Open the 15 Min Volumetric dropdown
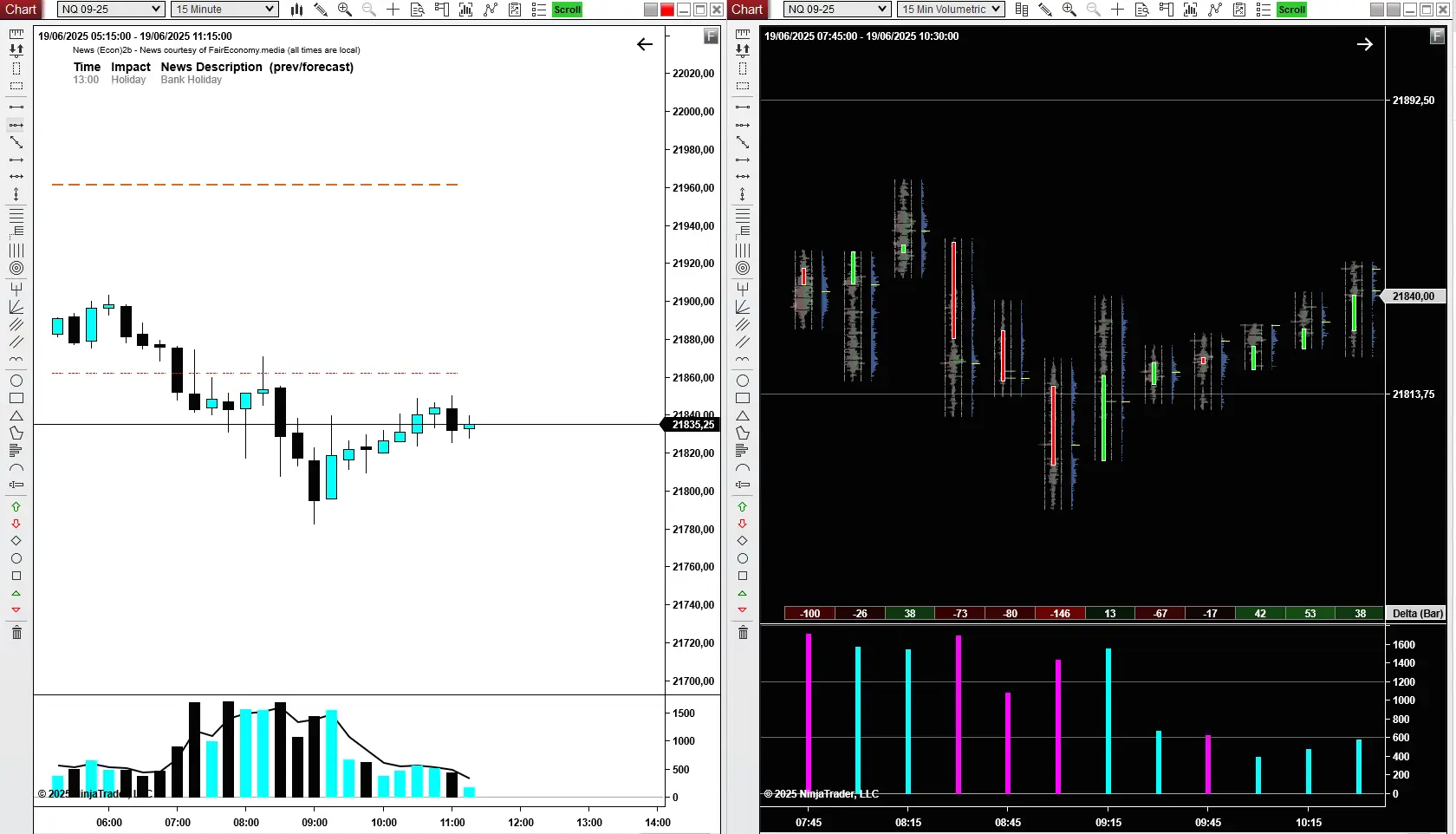Screen dimensions: 1456x834 tap(950, 10)
